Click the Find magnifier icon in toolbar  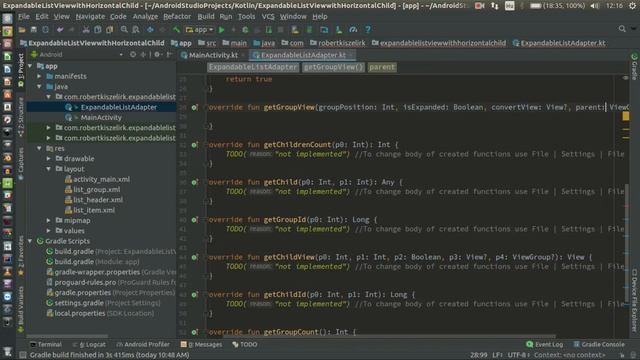[124, 30]
